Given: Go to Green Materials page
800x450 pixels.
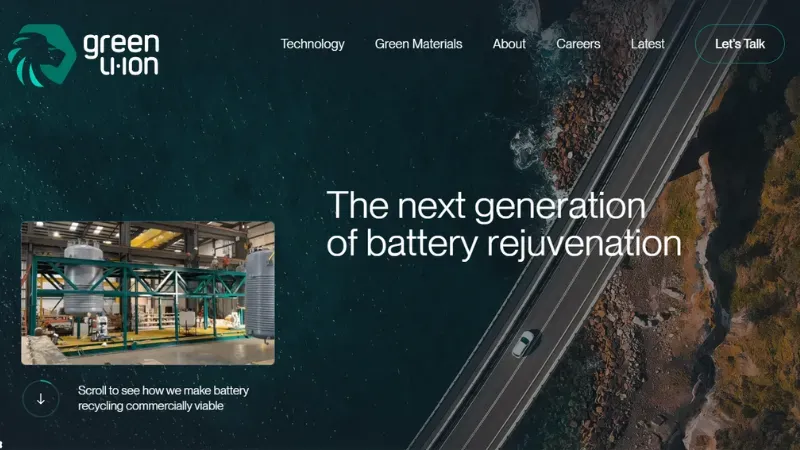Looking at the screenshot, I should coord(418,44).
